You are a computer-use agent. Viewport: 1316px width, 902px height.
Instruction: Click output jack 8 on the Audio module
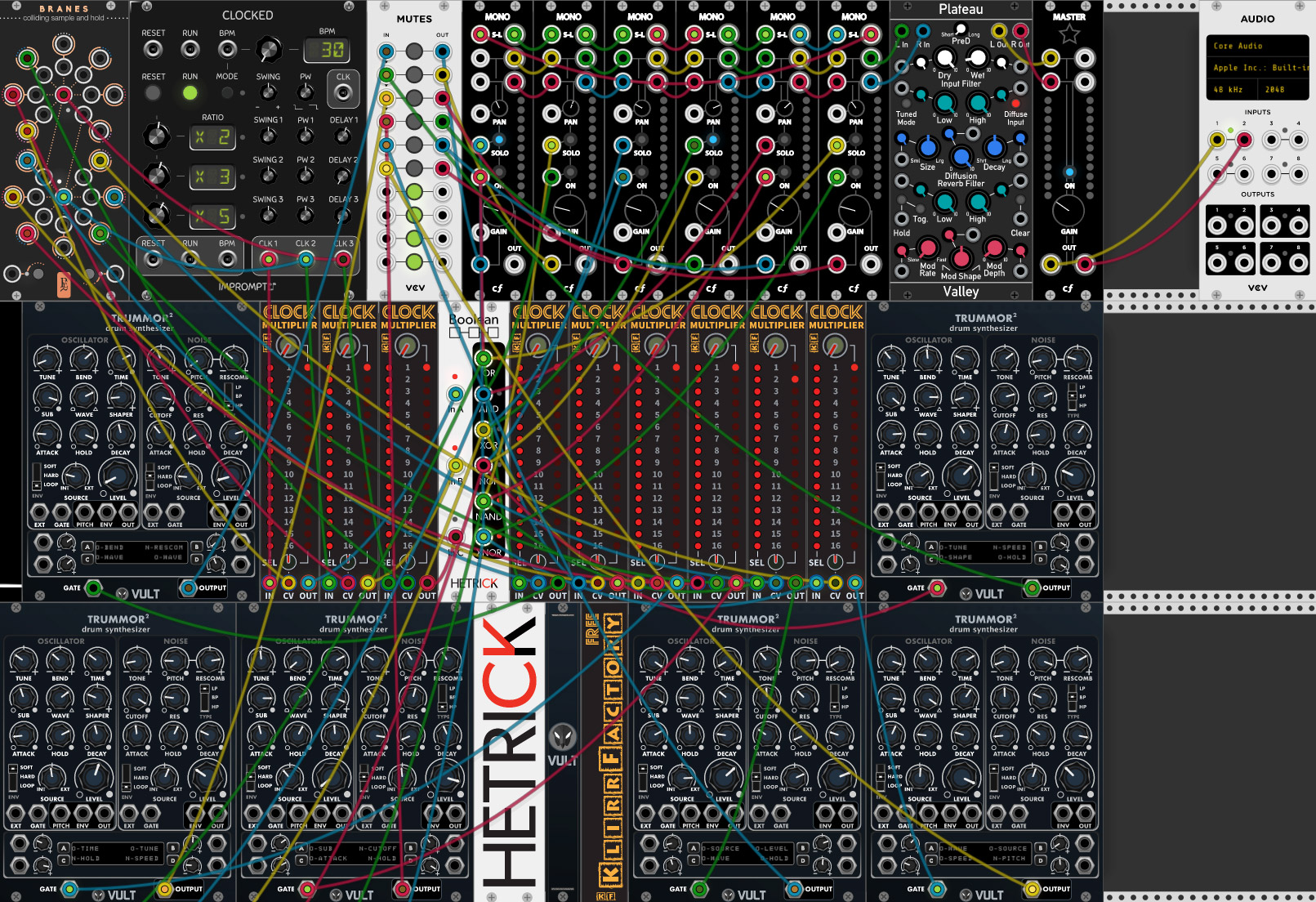coord(1298,262)
